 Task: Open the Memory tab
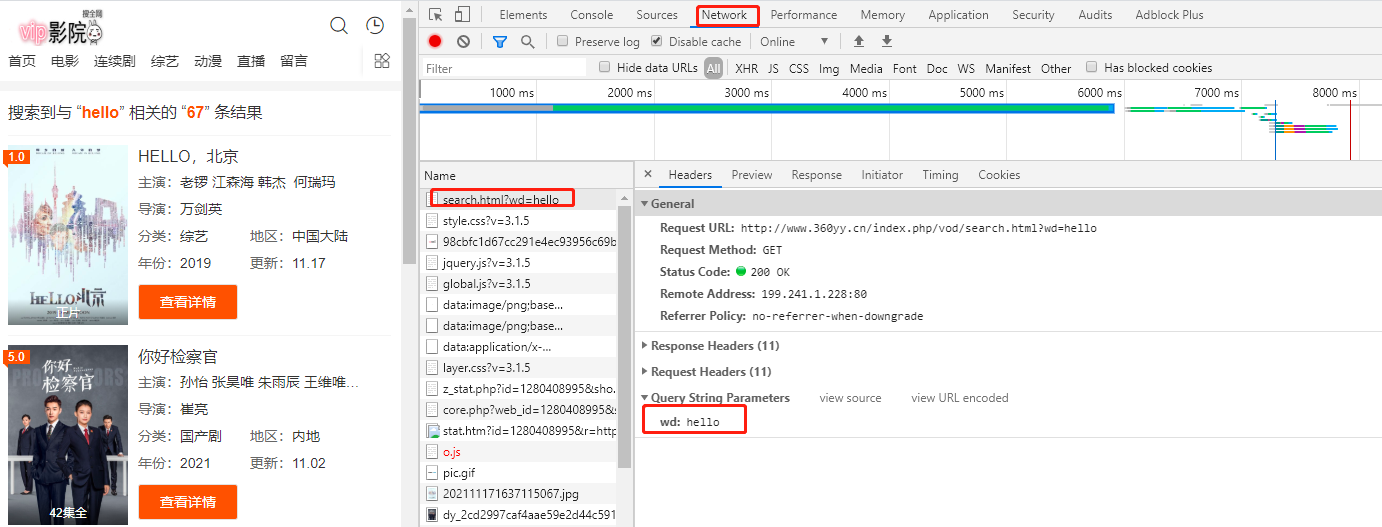coord(883,14)
